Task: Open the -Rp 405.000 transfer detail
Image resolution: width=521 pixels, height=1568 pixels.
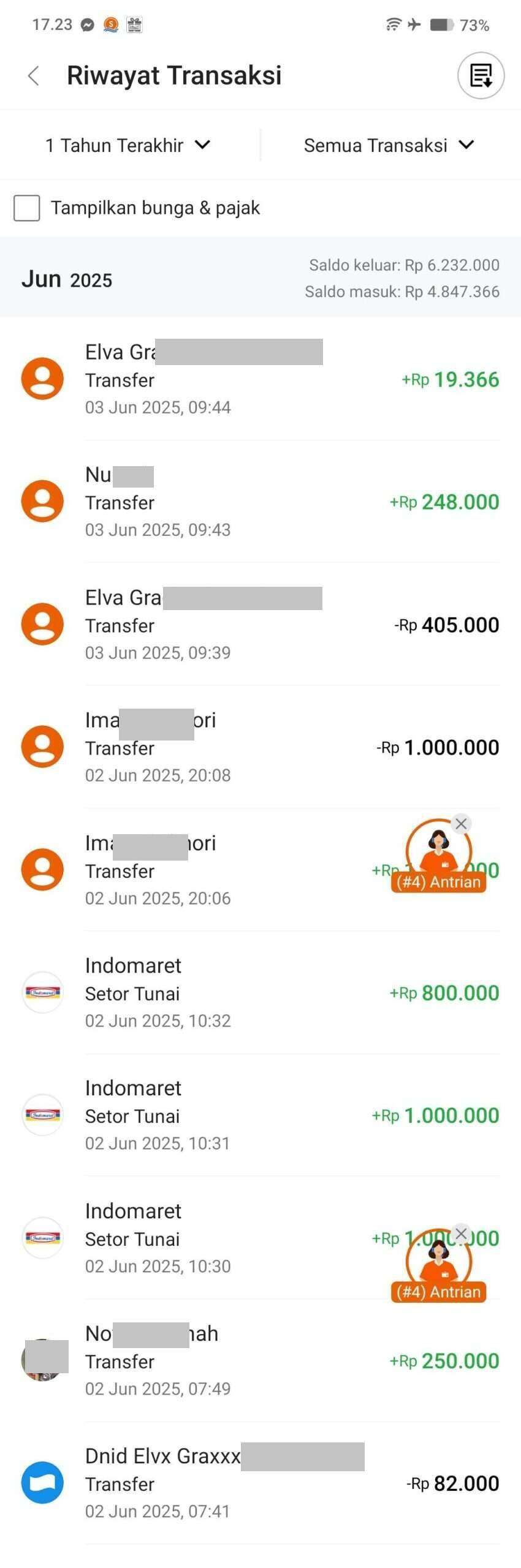Action: tap(260, 625)
